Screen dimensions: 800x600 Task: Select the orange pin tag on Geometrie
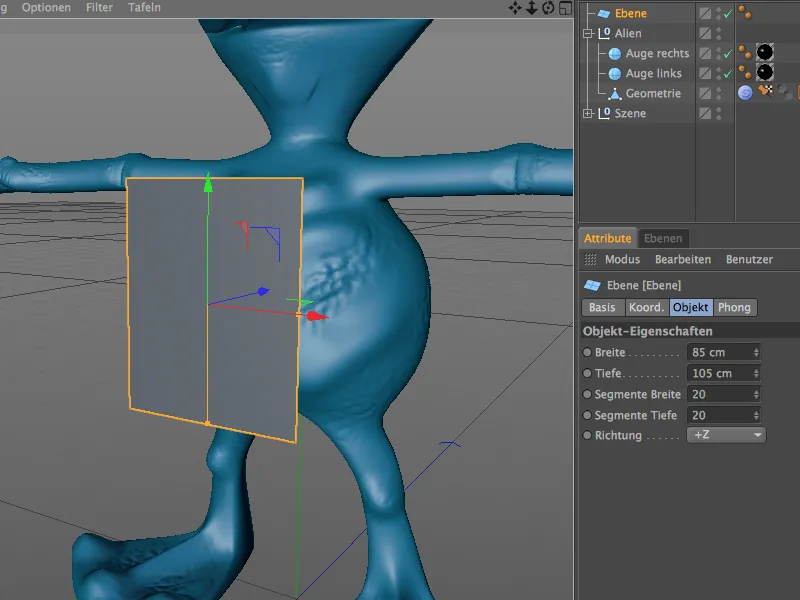tap(765, 91)
